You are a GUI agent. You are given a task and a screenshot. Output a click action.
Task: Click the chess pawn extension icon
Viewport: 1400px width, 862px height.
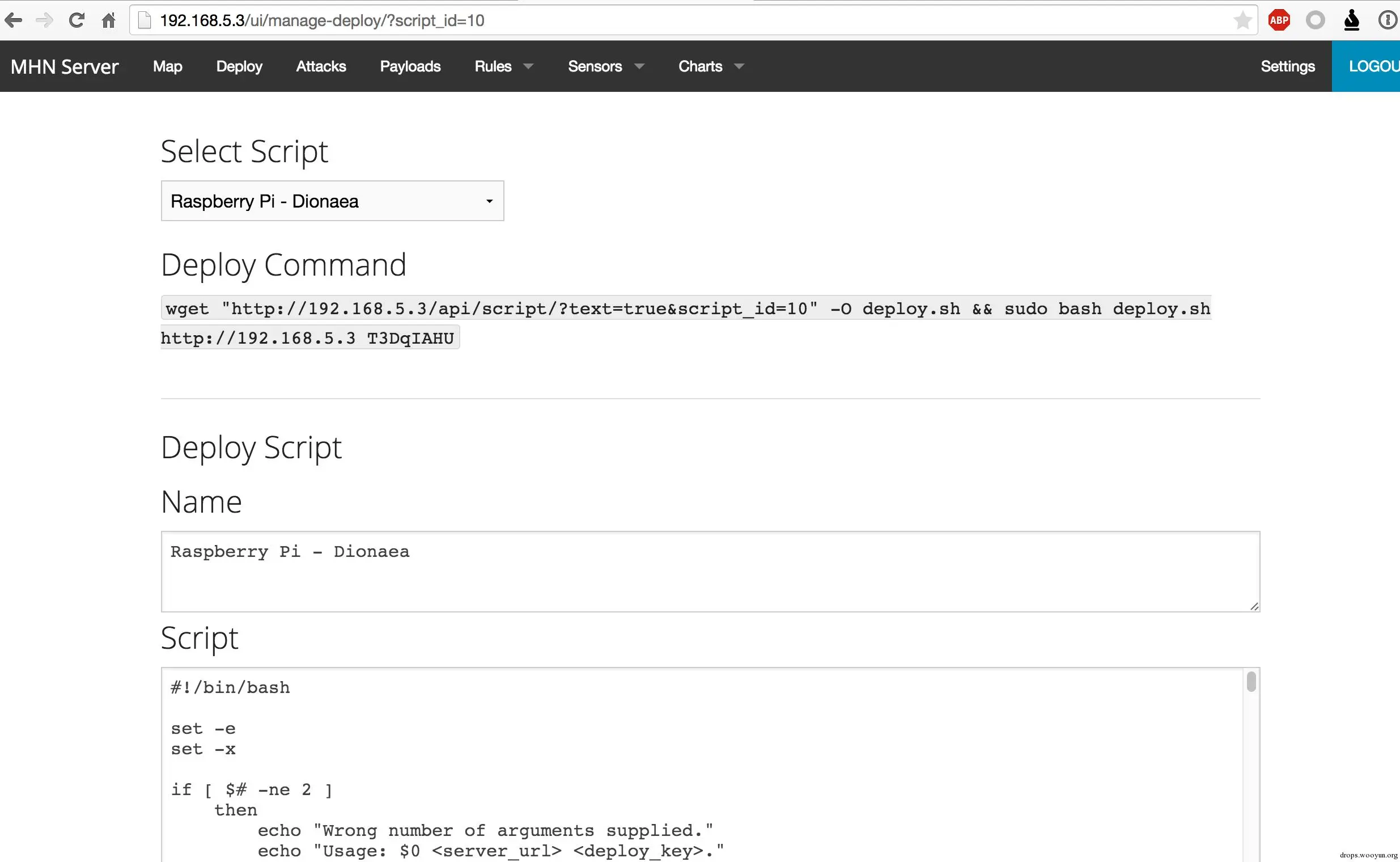pos(1352,20)
